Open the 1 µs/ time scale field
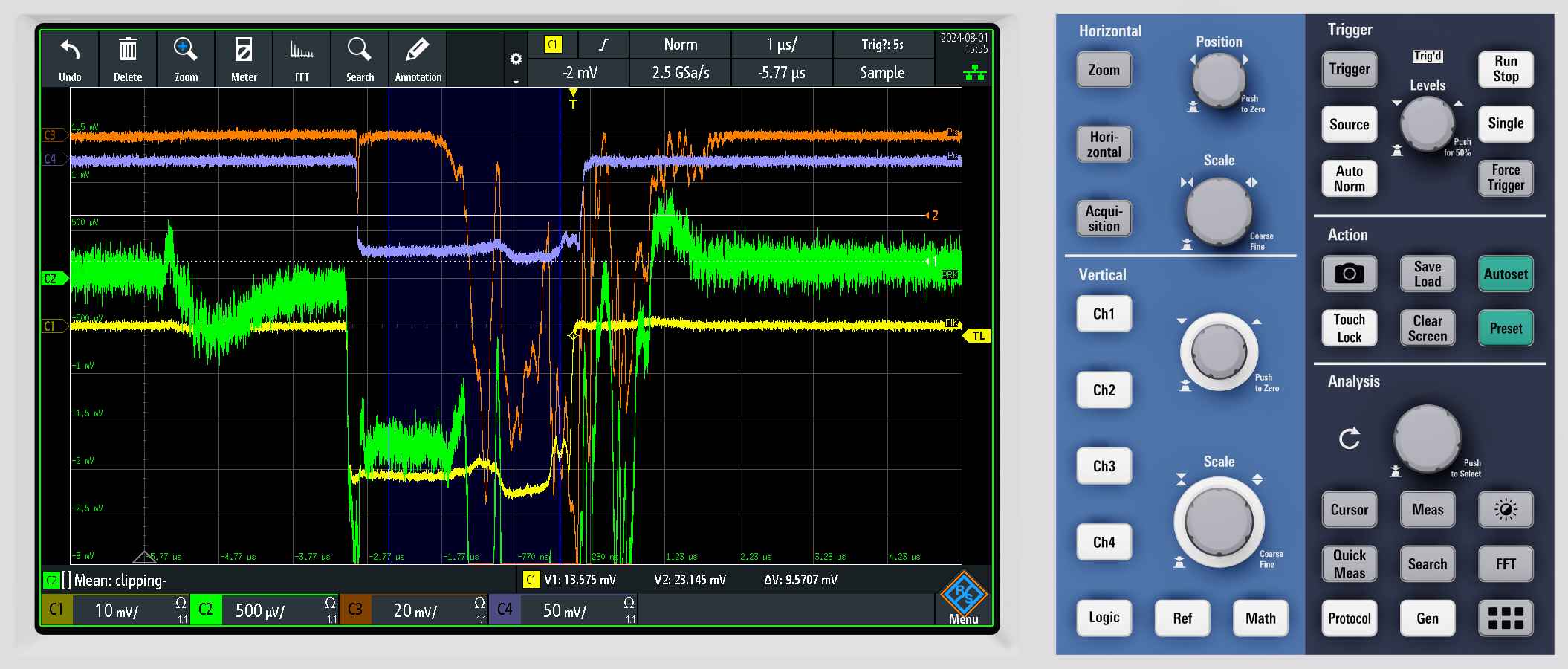Screen dimensions: 1568x669 [782, 45]
